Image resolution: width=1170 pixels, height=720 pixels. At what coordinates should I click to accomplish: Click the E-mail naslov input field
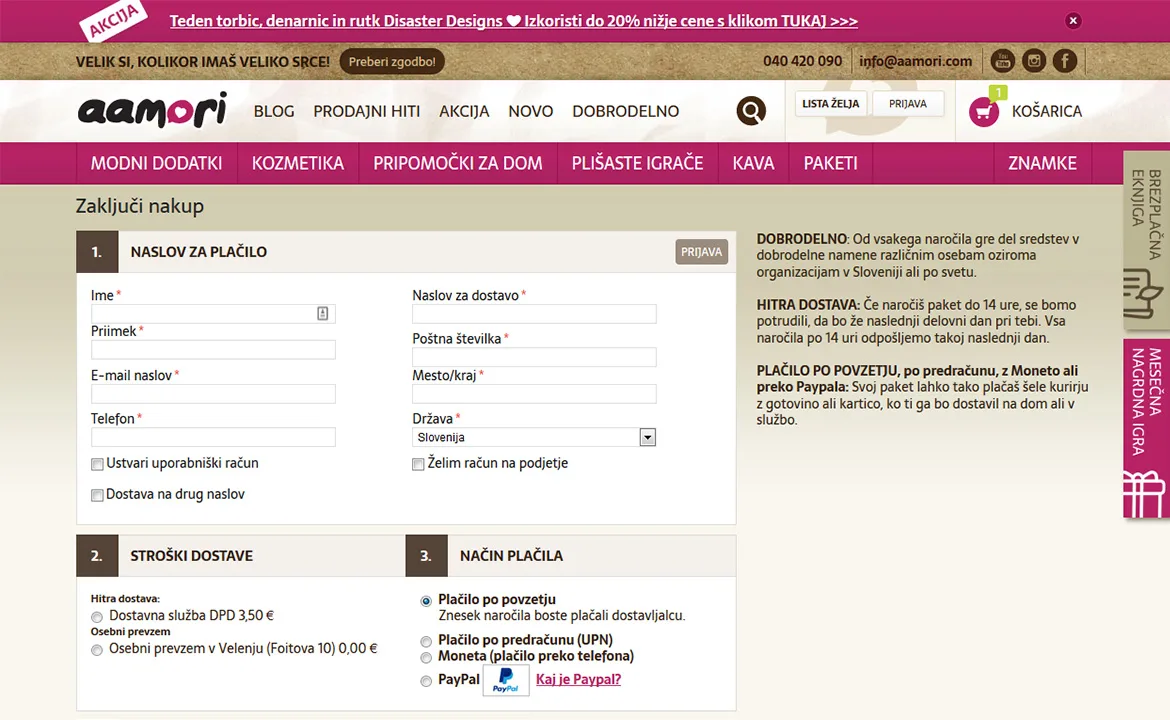pyautogui.click(x=213, y=394)
